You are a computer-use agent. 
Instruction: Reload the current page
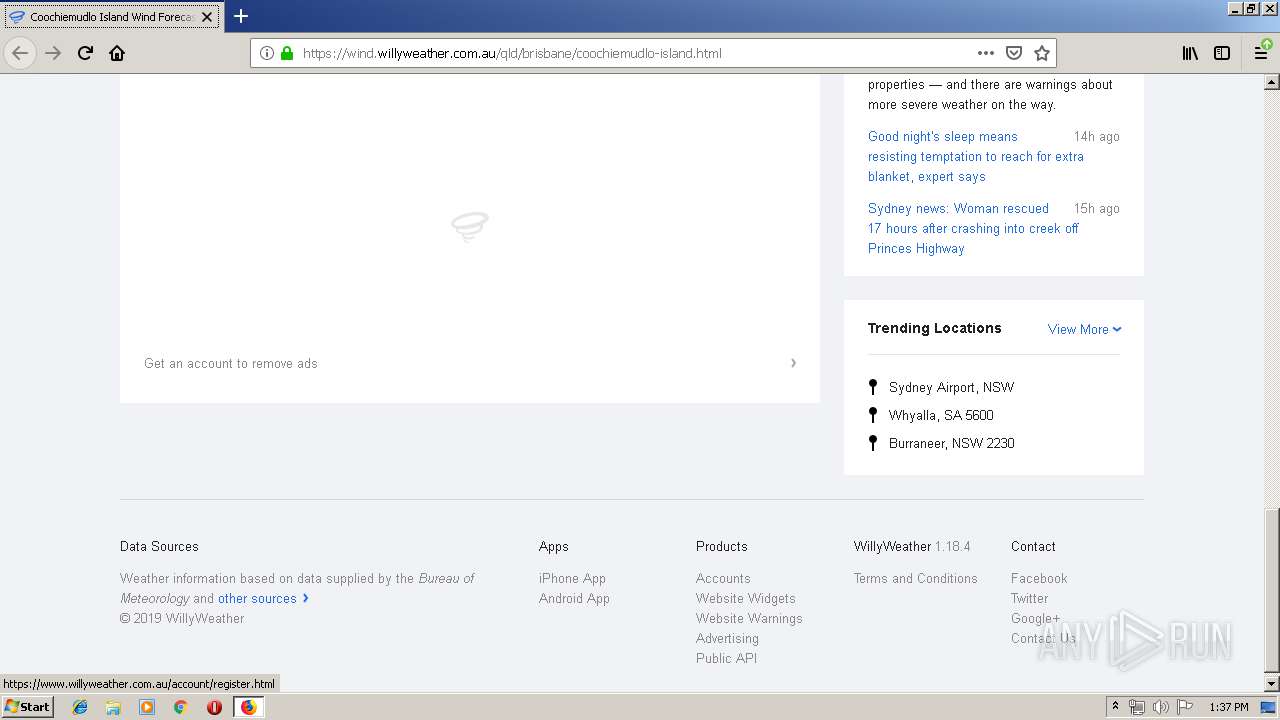85,53
